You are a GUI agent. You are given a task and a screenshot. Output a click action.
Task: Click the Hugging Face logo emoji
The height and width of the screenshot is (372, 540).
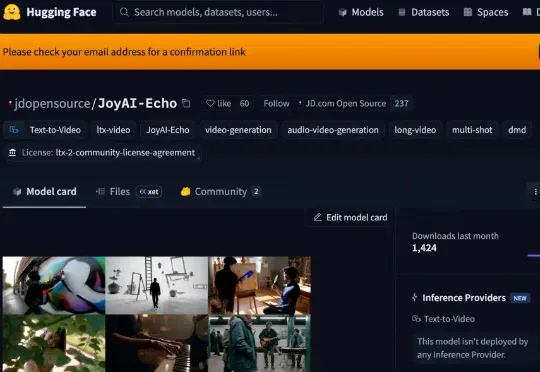12,12
